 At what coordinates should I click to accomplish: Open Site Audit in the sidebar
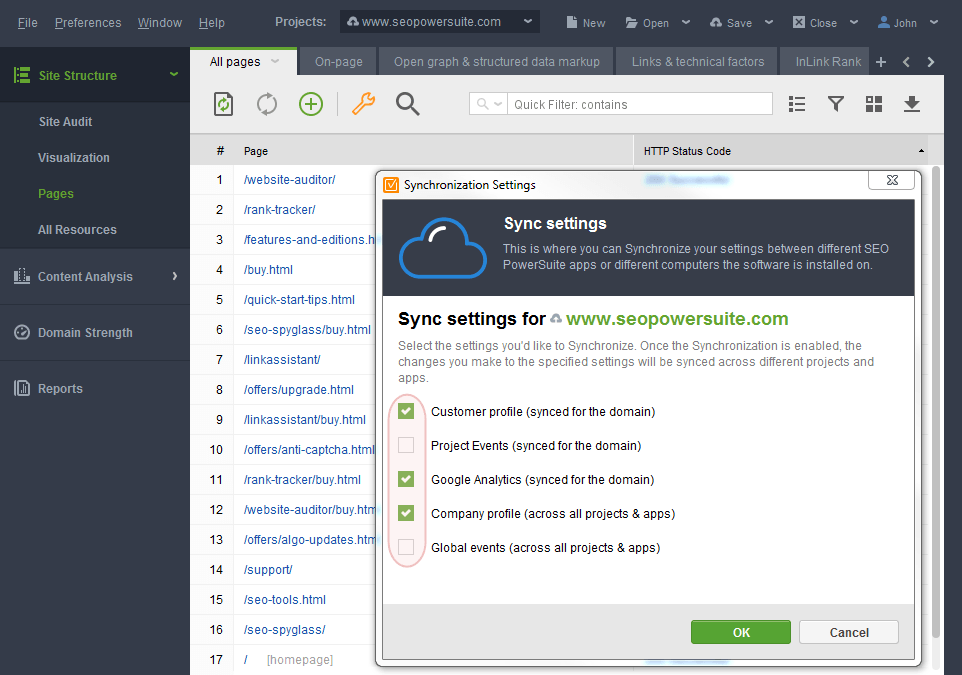click(x=66, y=122)
